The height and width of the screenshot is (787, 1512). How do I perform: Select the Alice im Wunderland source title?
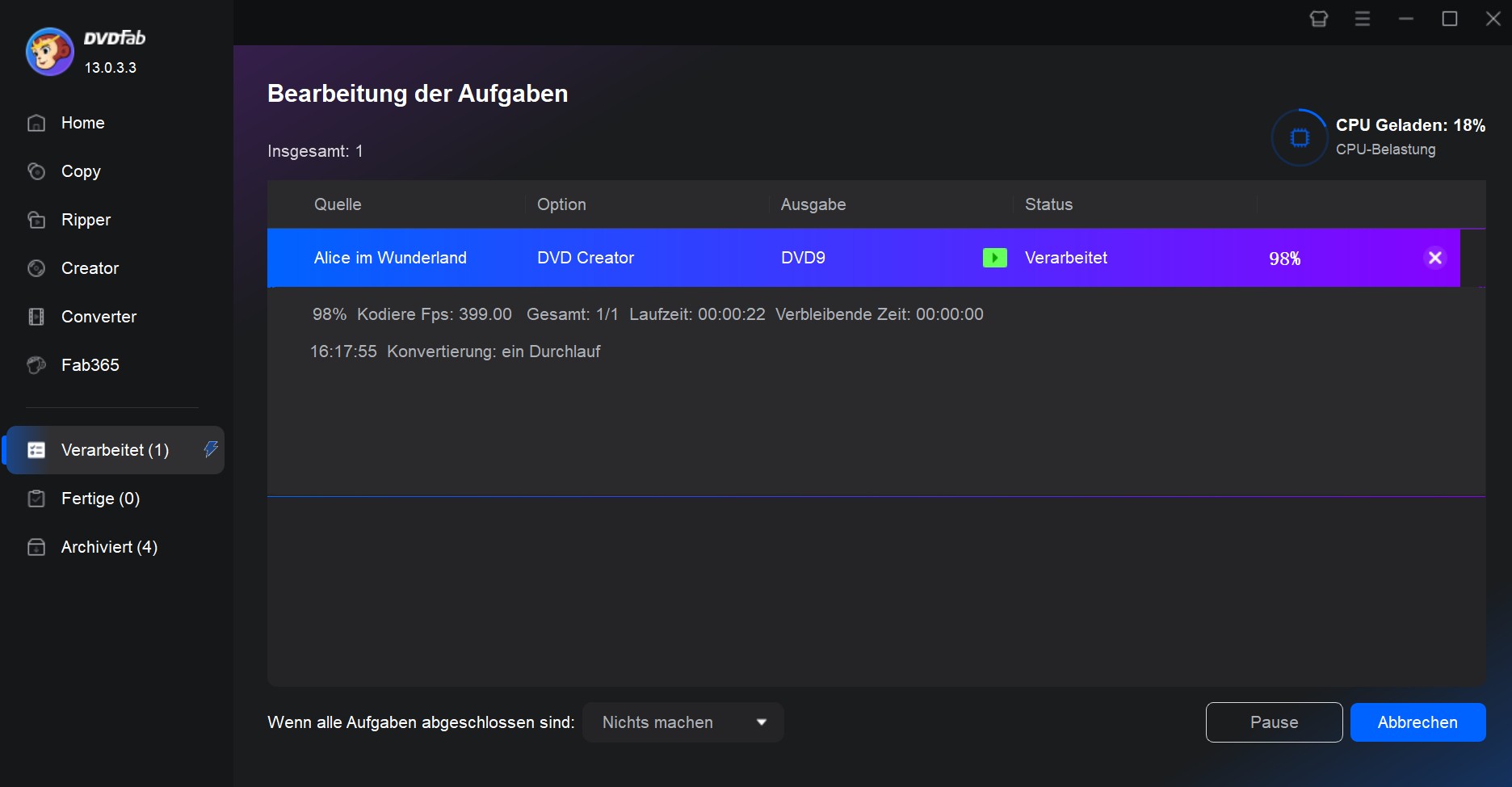tap(390, 258)
